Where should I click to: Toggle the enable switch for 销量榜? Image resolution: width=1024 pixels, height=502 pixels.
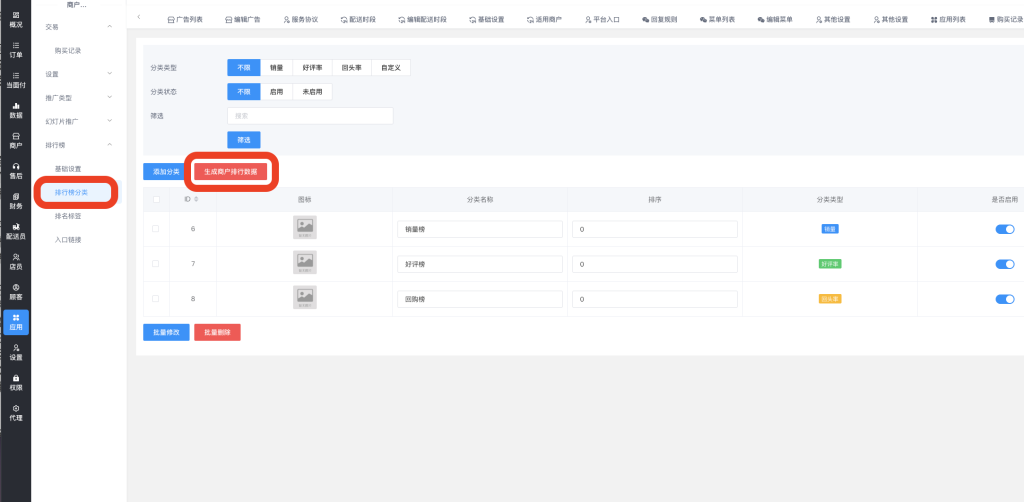tap(1005, 229)
